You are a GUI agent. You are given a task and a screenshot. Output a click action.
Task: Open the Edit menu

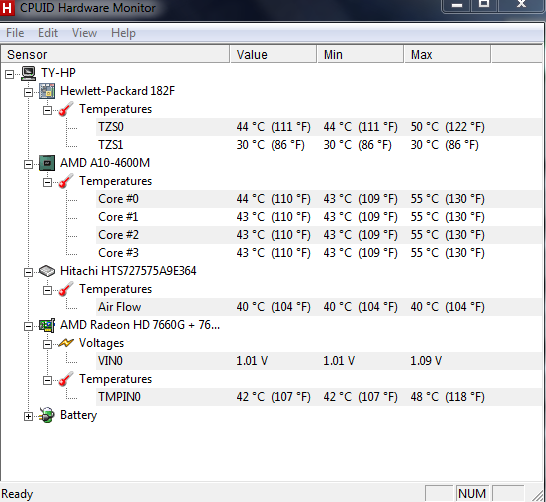pyautogui.click(x=48, y=33)
